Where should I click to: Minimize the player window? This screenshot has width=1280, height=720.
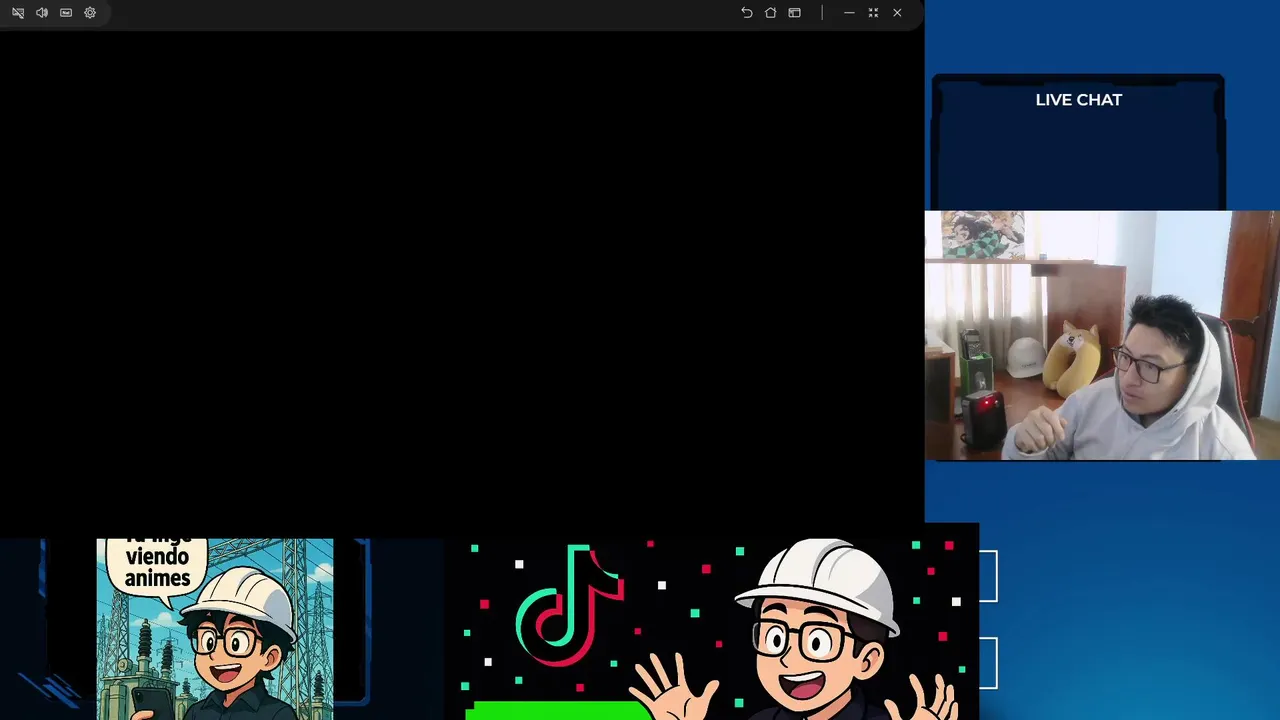(x=849, y=13)
